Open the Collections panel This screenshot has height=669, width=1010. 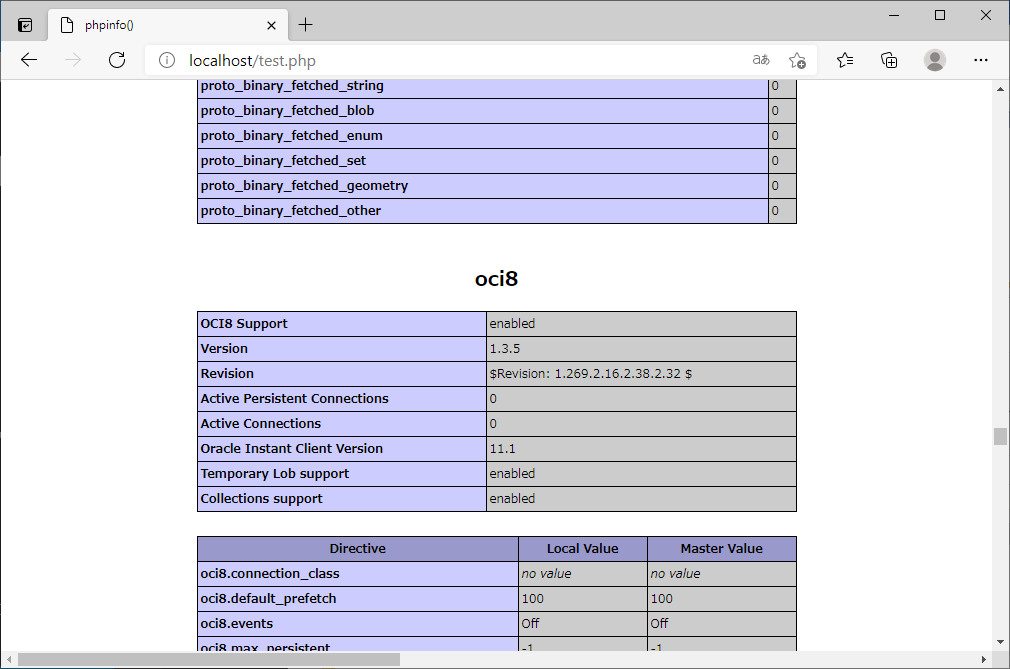point(889,60)
